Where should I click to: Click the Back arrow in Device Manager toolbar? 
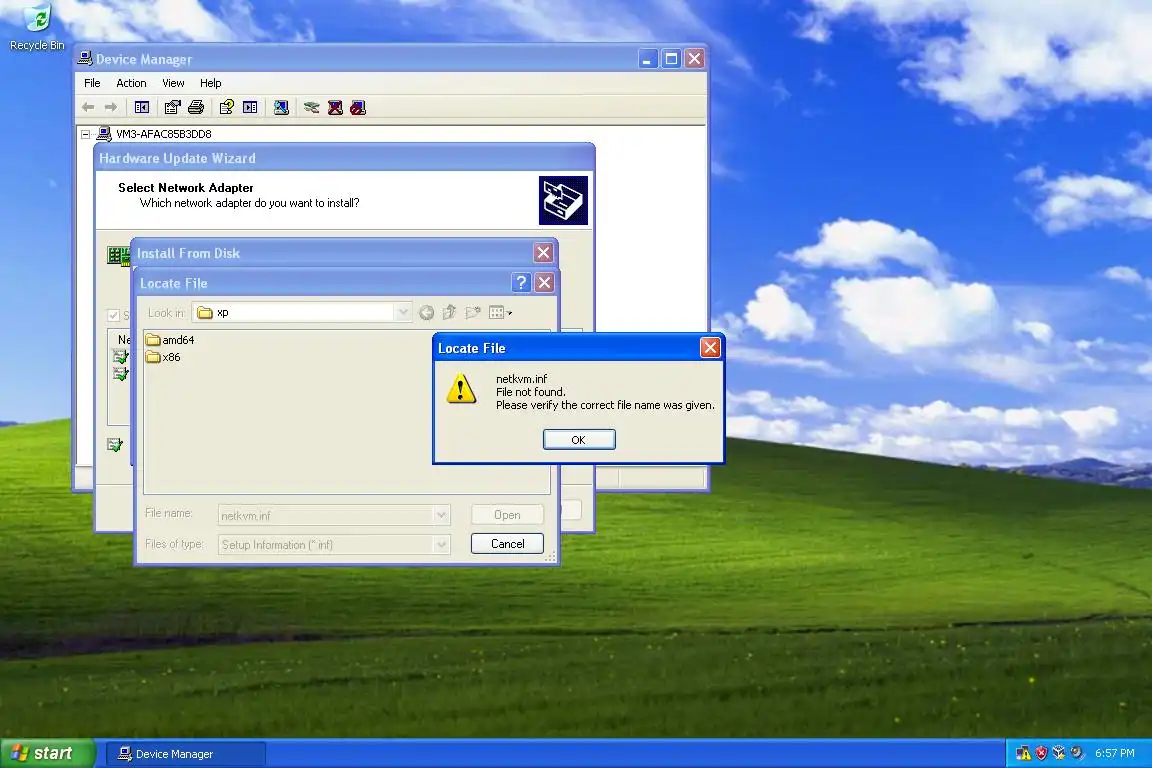pos(88,107)
